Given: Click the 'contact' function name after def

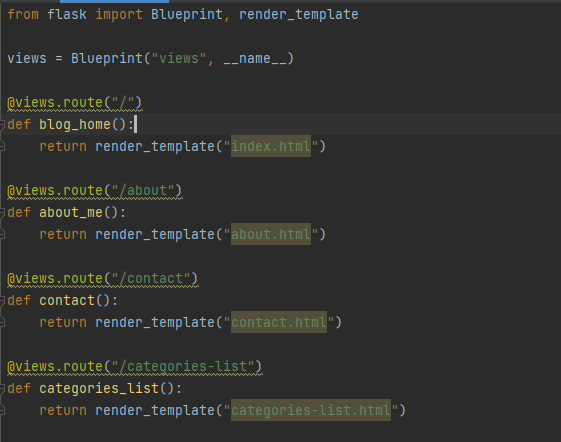Looking at the screenshot, I should [67, 301].
